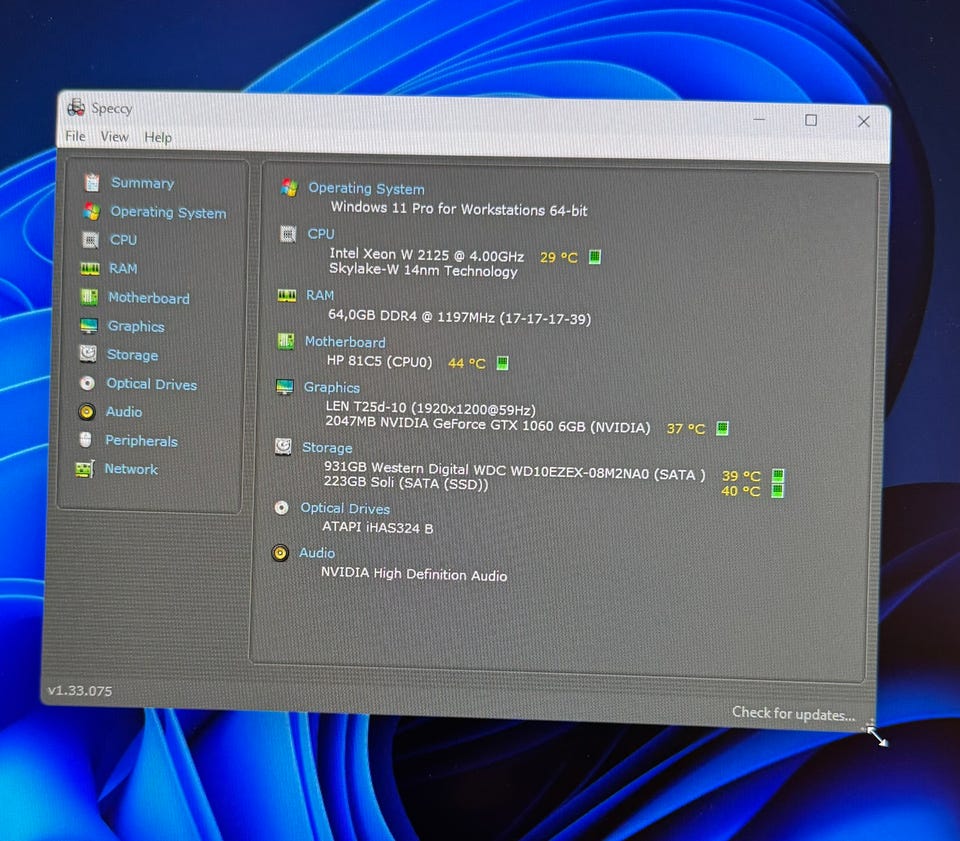Screen dimensions: 960x841
Task: Click the Operating System heading link in summary
Action: (x=366, y=189)
